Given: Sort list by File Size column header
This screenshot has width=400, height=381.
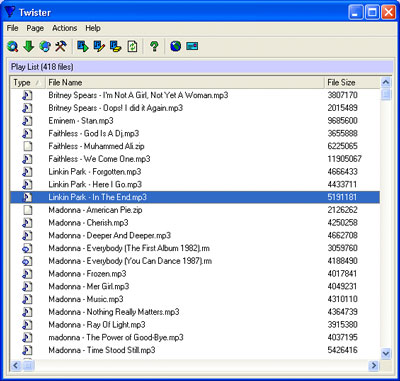Looking at the screenshot, I should (352, 83).
